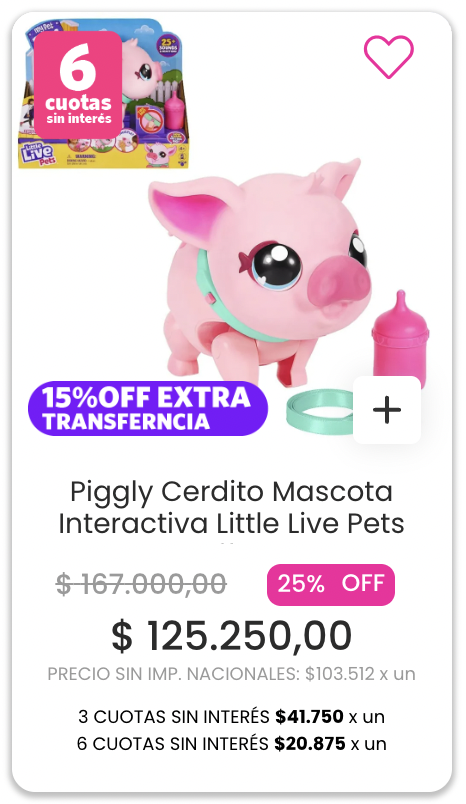
Task: Click the crossed-out $167.000,00 original price
Action: click(141, 584)
